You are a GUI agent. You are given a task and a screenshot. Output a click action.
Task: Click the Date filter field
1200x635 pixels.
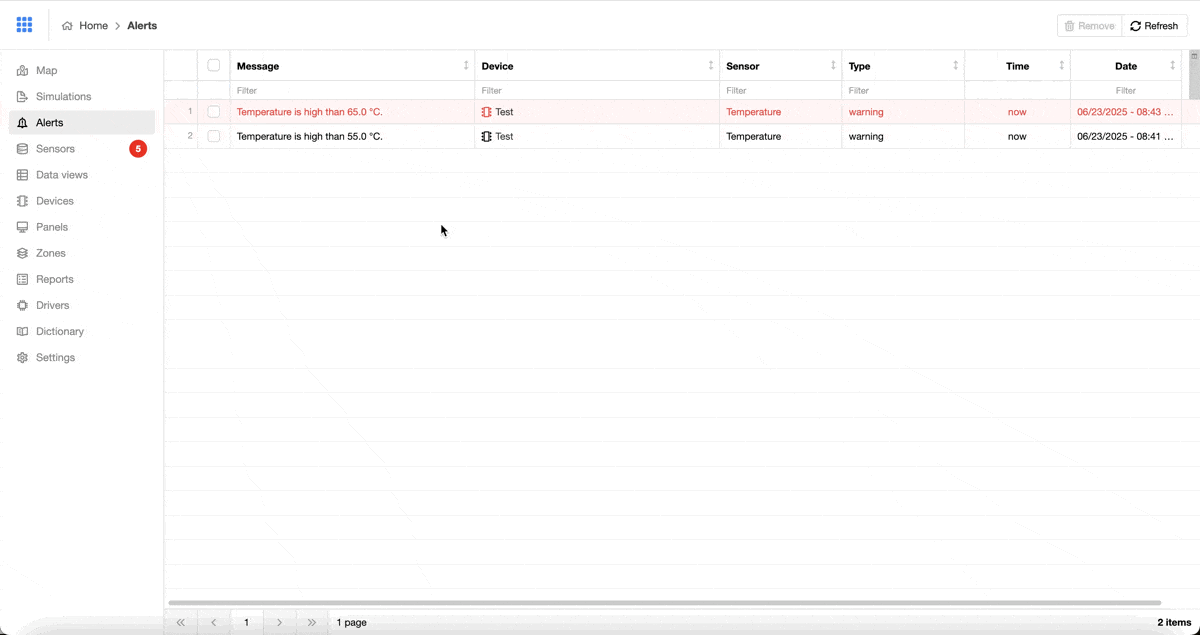coord(1126,90)
